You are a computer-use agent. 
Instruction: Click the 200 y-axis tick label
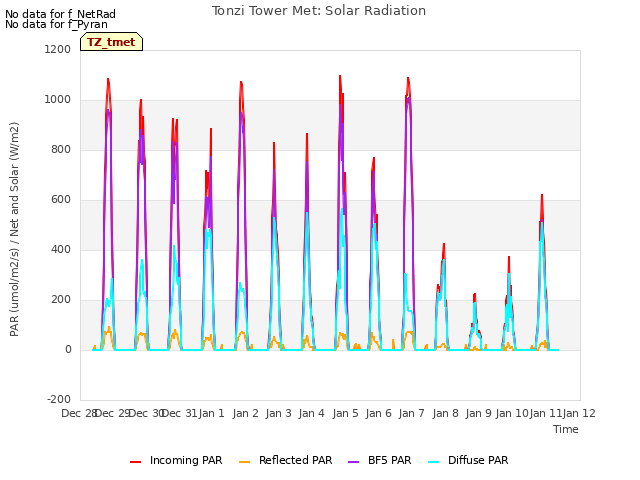tap(61, 300)
